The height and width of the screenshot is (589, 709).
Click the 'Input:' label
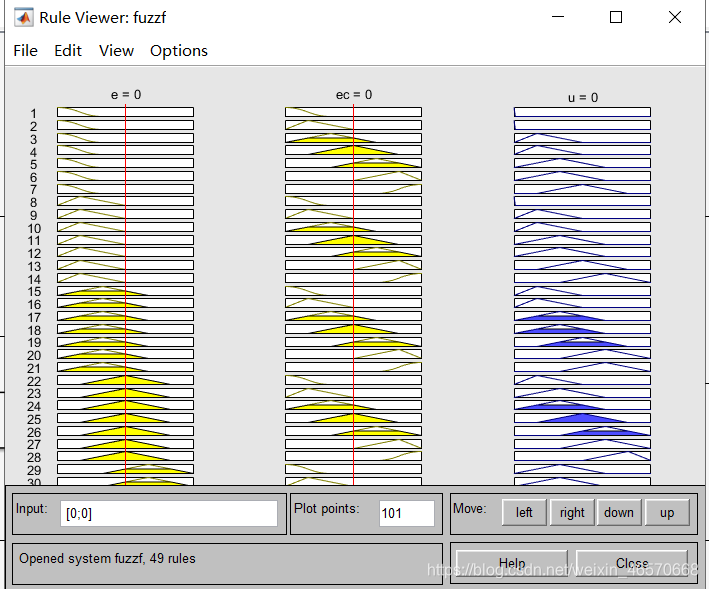31,509
